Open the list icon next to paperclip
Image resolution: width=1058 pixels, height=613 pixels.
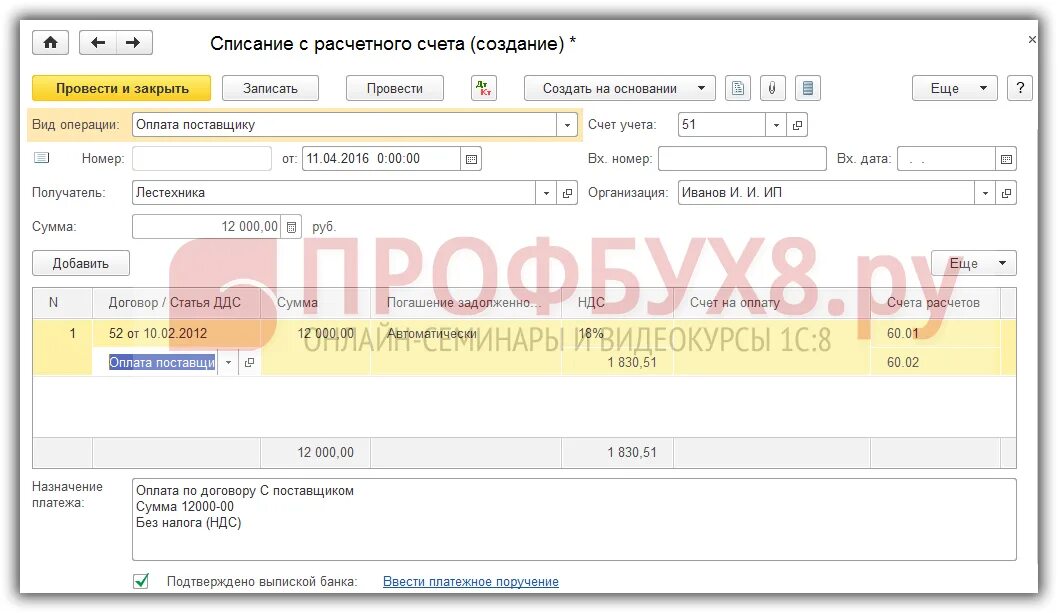point(808,88)
